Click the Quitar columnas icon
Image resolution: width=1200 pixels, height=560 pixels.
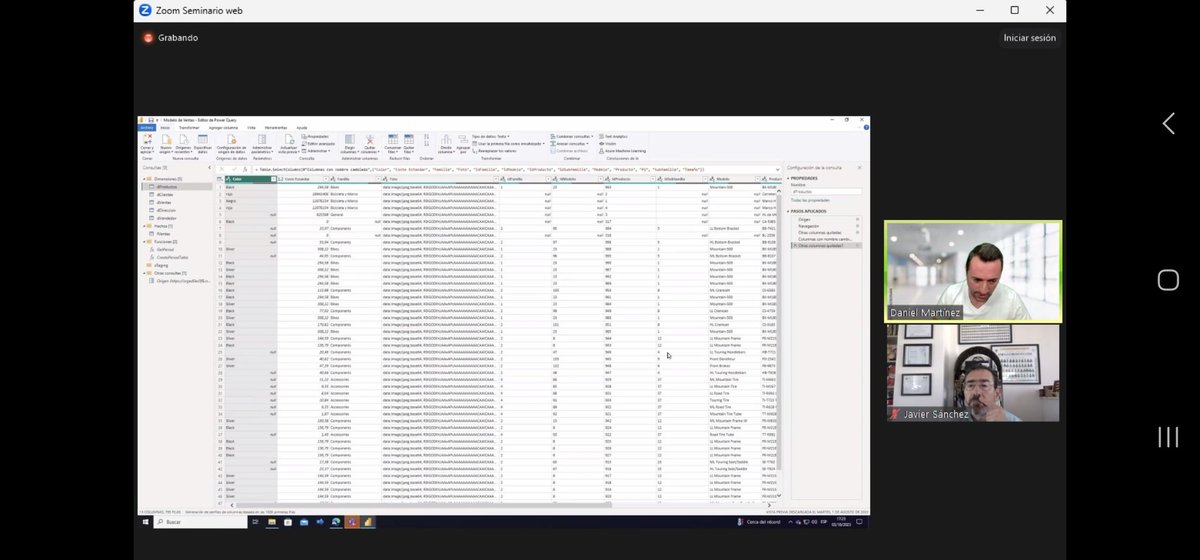370,140
